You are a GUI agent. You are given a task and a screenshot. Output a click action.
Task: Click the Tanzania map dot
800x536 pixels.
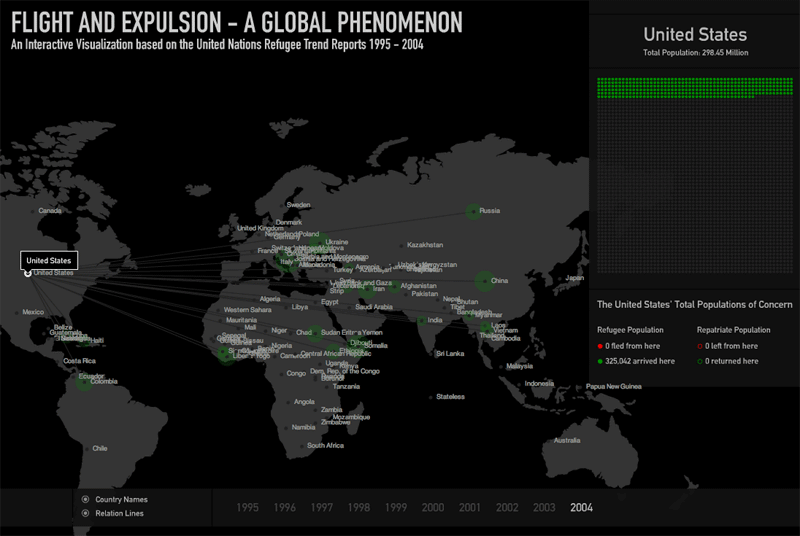coord(328,387)
